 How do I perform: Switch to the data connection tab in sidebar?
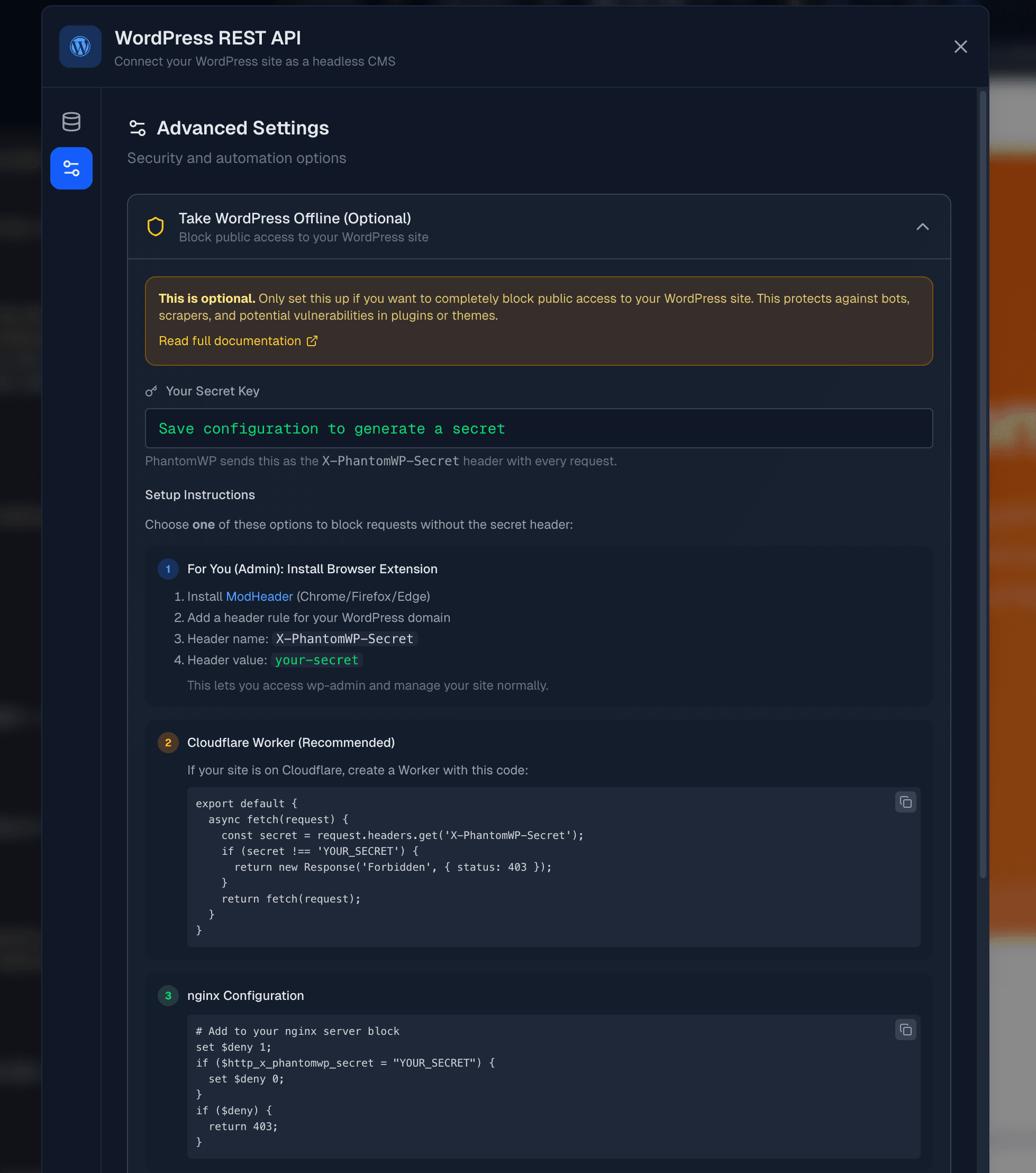71,122
